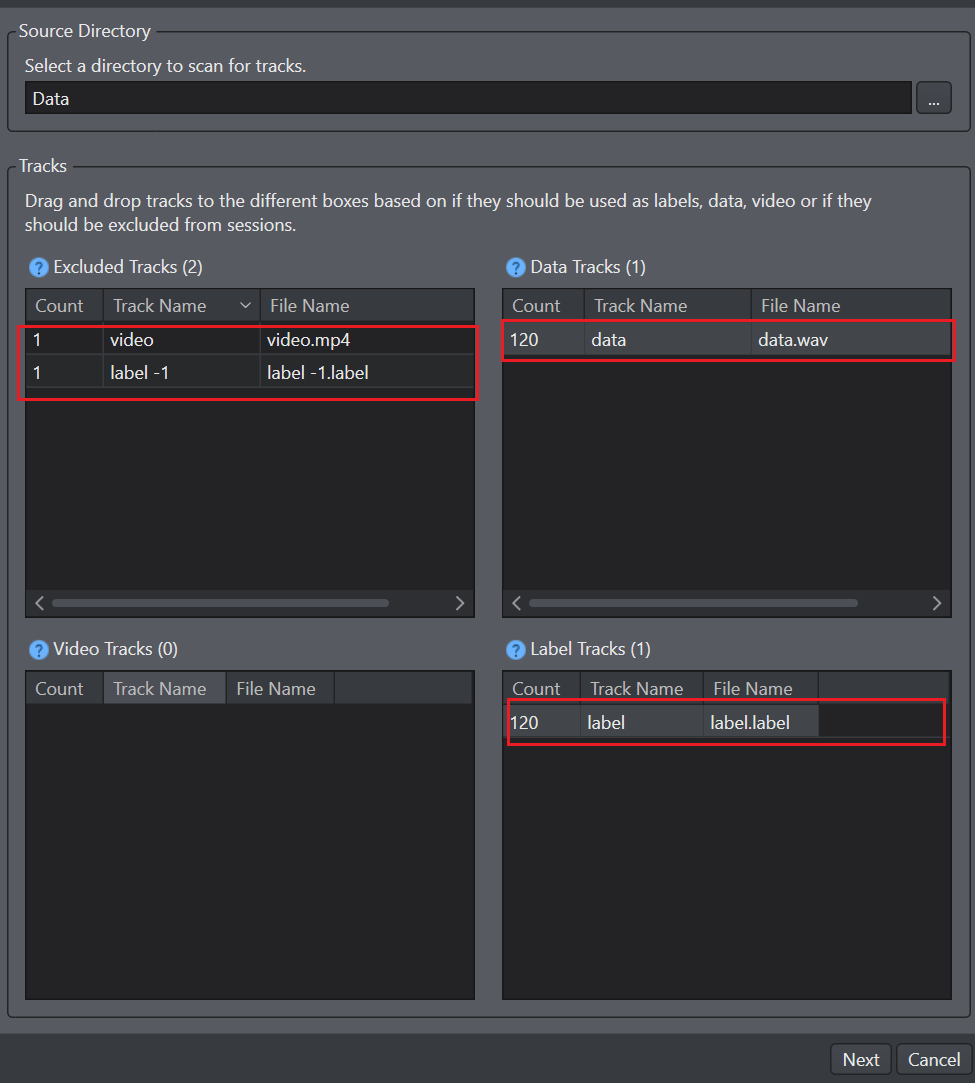Open help for Data Tracks
Screen dimensions: 975x1083
point(516,267)
